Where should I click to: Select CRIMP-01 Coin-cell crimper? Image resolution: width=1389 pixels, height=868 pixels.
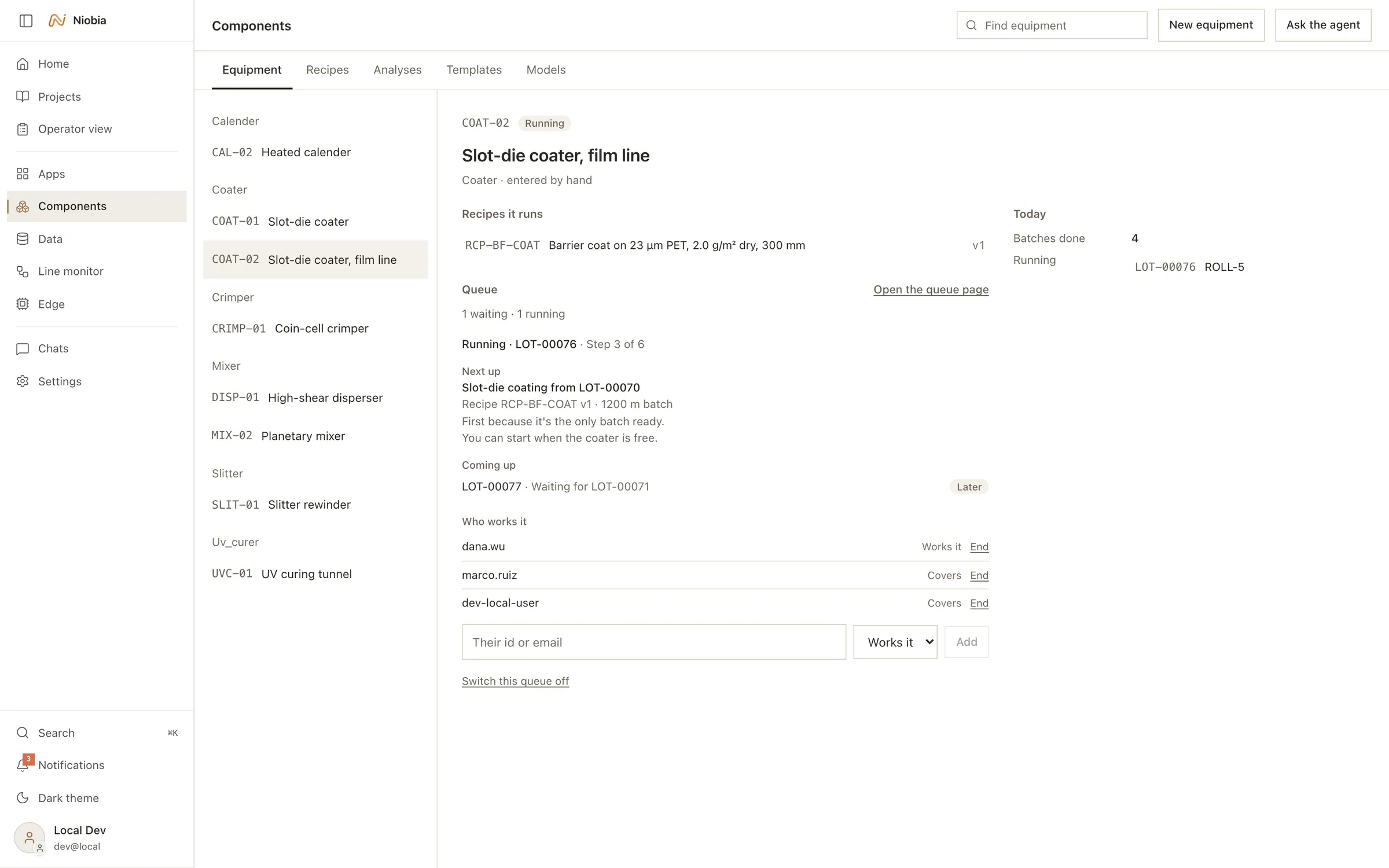[x=315, y=329]
